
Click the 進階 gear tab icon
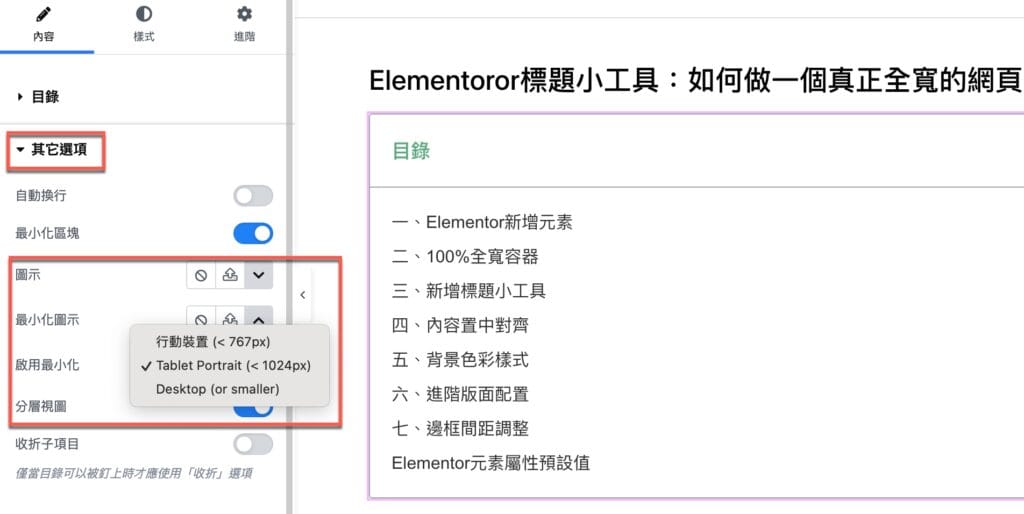[x=244, y=14]
